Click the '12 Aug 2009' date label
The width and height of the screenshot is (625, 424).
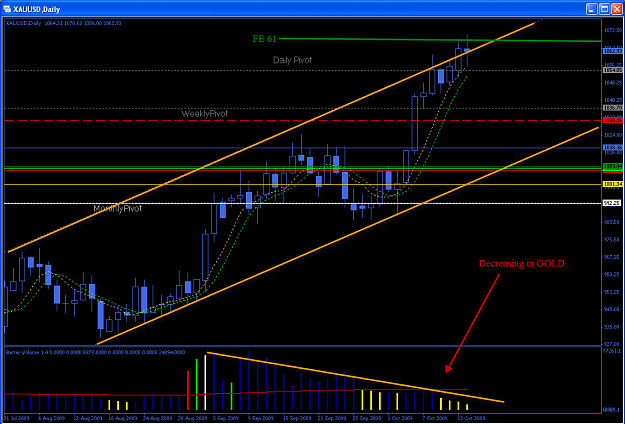point(88,418)
